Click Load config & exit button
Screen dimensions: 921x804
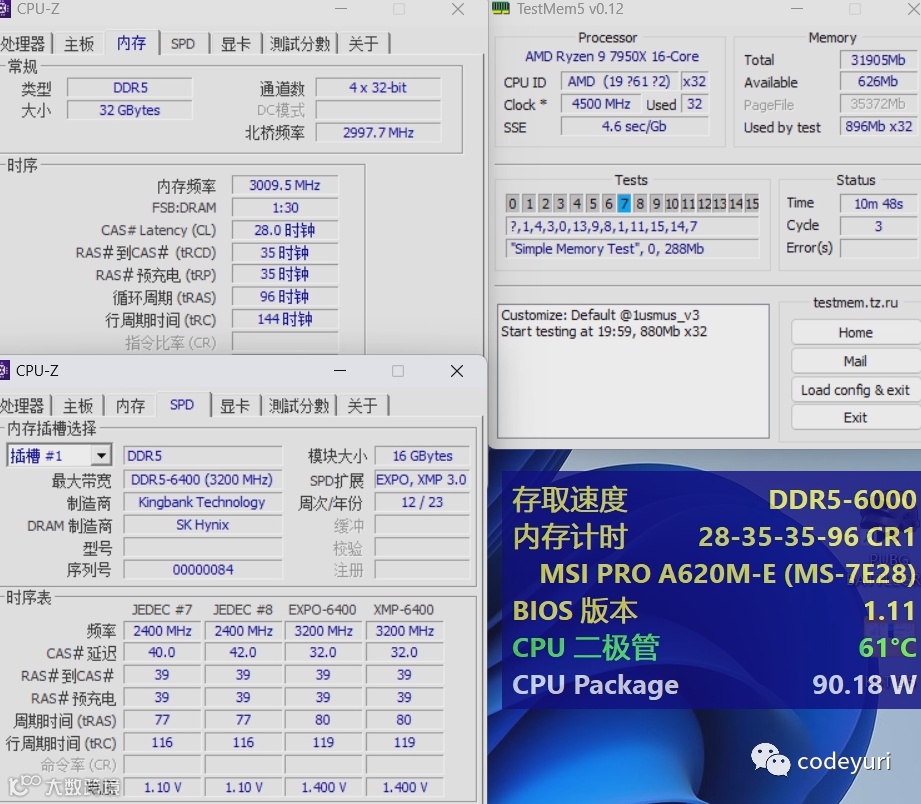point(855,390)
